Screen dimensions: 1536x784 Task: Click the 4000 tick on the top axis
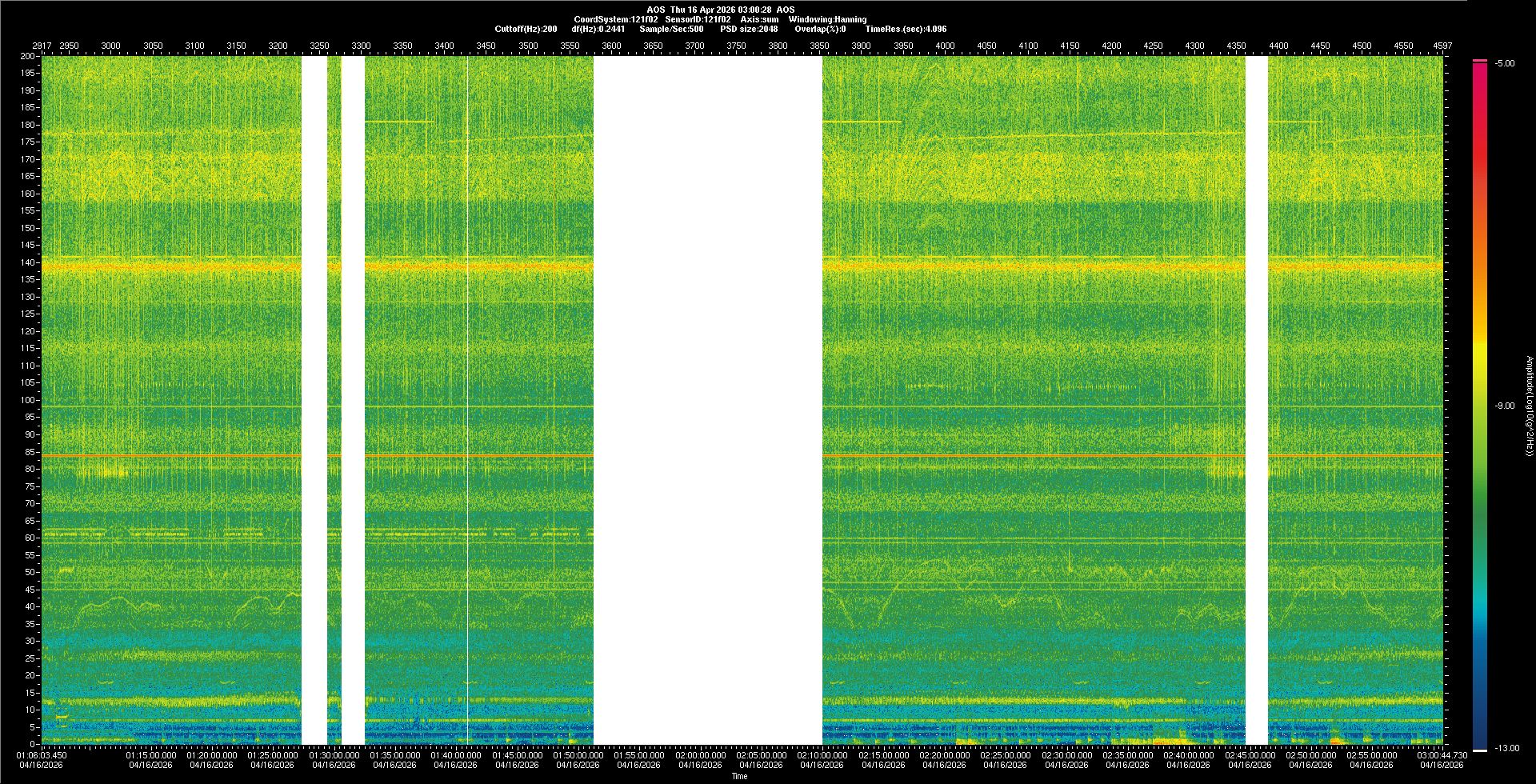click(945, 46)
